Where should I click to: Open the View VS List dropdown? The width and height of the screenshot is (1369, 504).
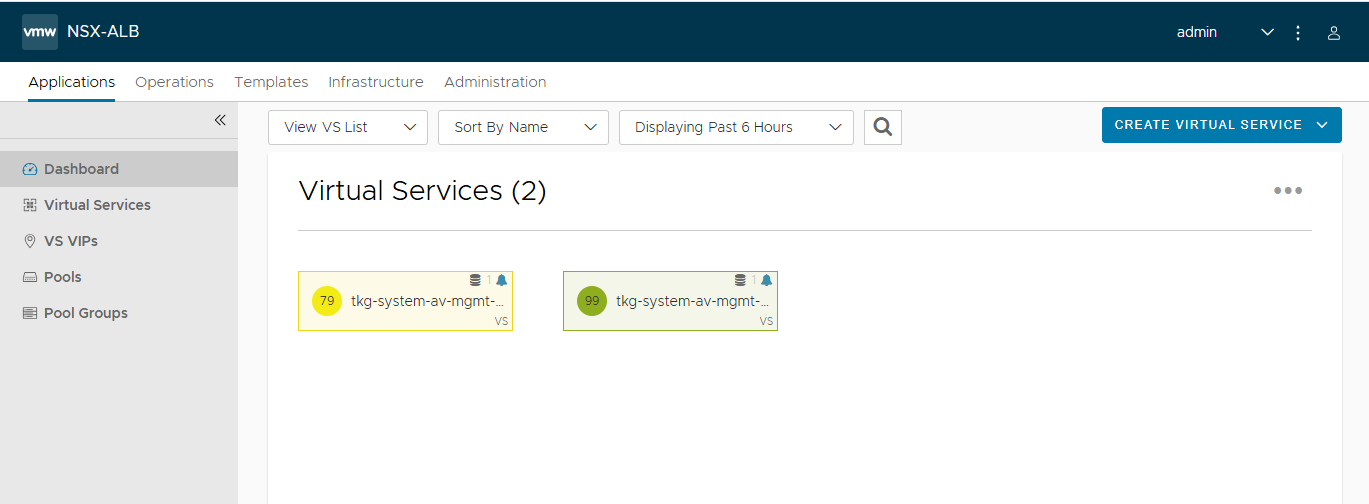pyautogui.click(x=348, y=127)
